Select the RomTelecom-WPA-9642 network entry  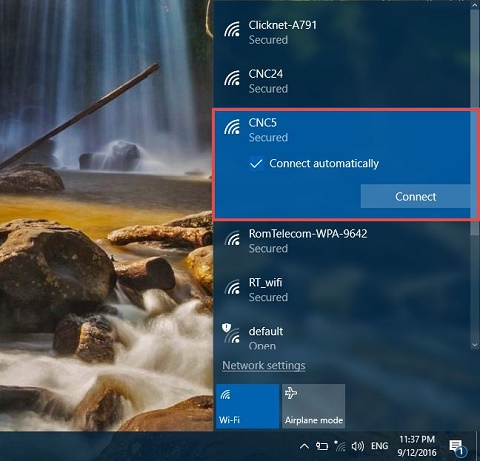342,241
